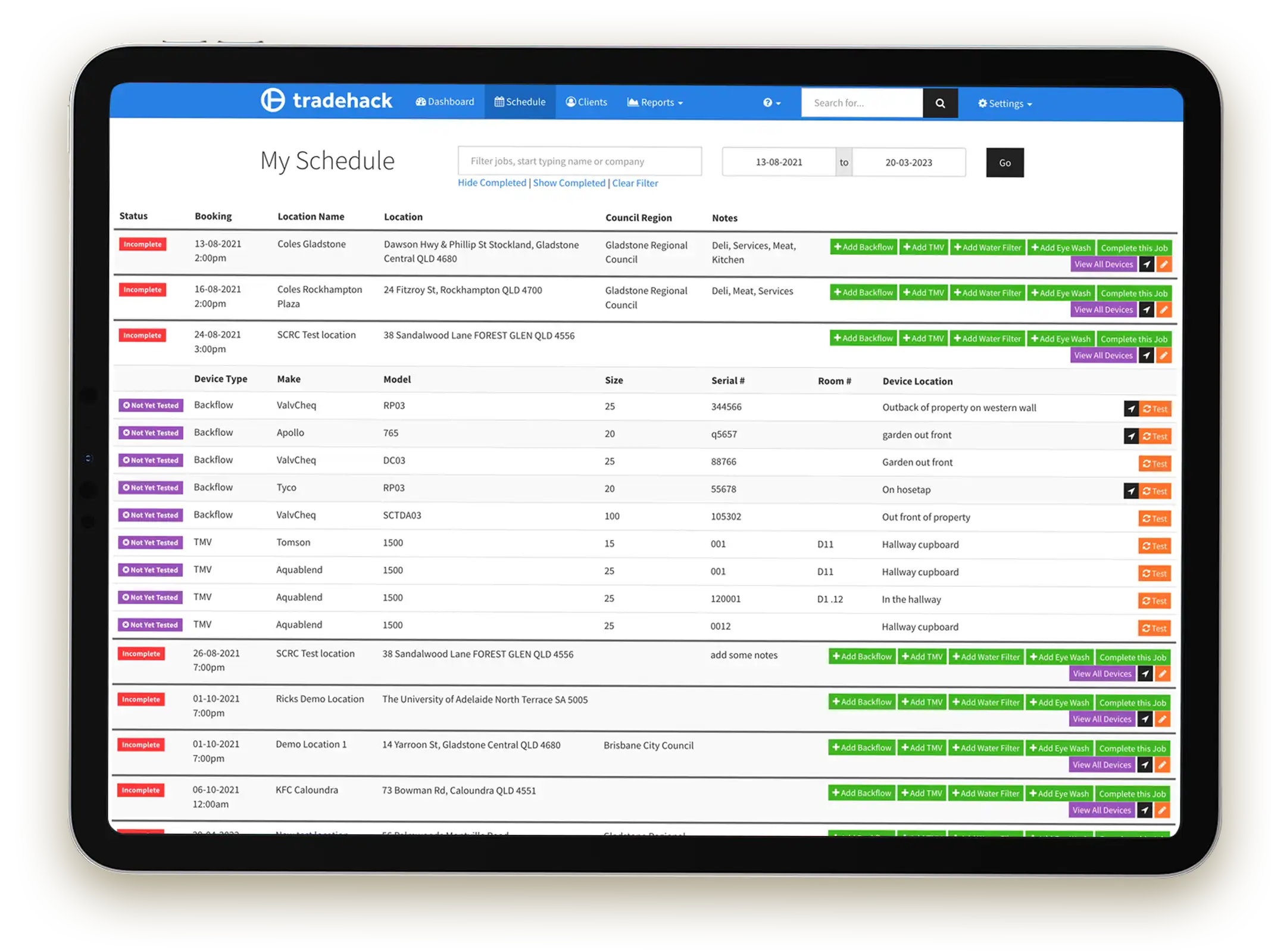Screen dimensions: 1271x952
Task: Go to the Dashboard tab
Action: coord(445,102)
